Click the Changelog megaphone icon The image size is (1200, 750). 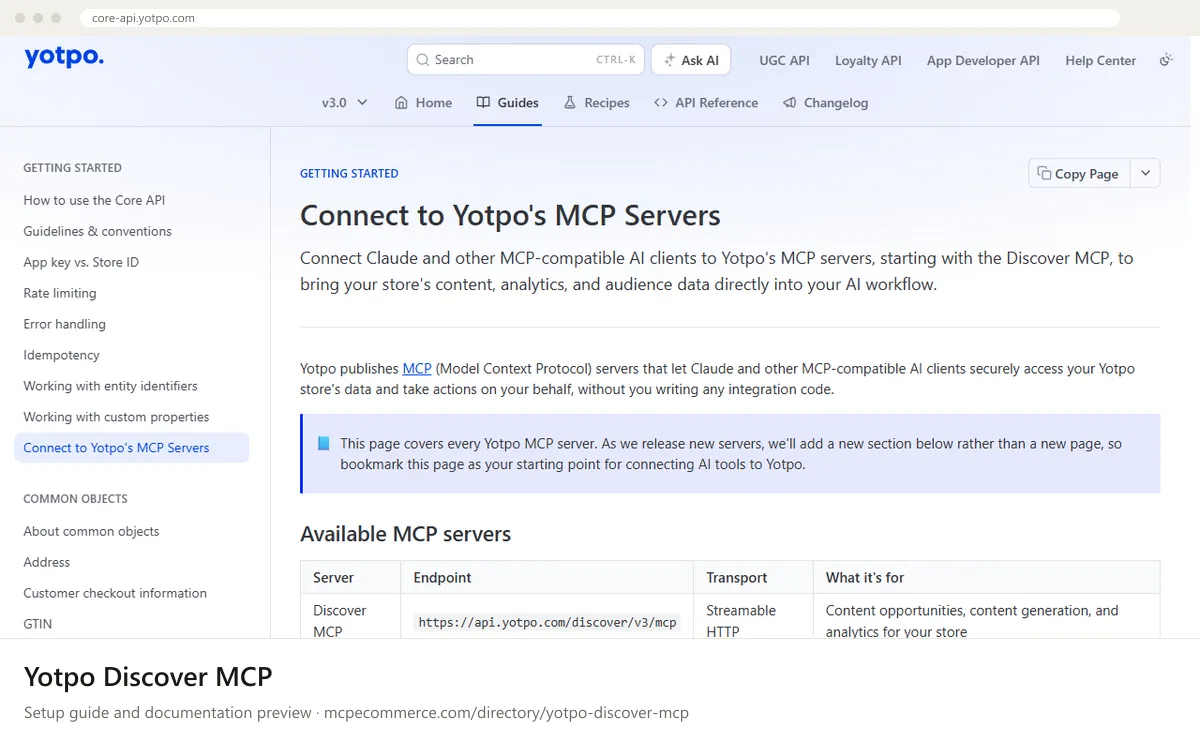coord(790,102)
